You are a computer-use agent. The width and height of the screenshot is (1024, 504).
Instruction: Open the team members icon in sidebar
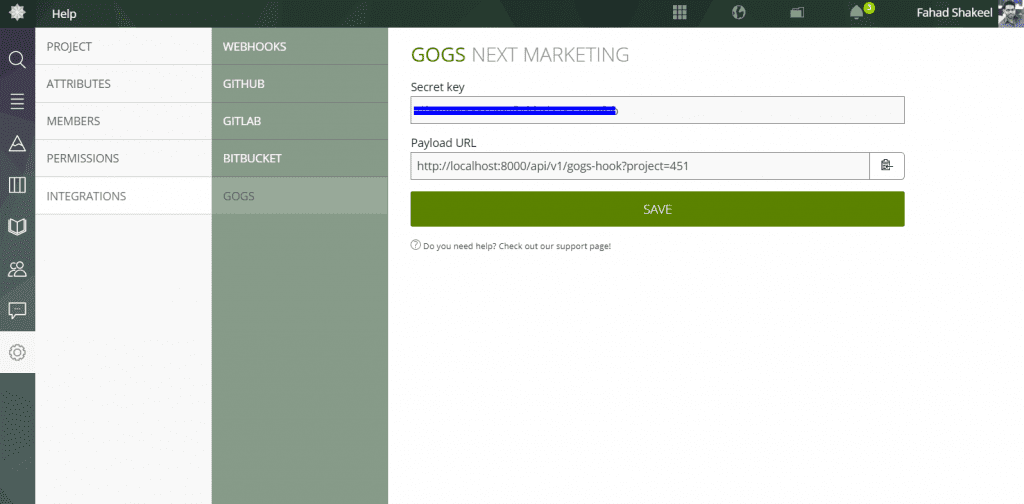17,268
